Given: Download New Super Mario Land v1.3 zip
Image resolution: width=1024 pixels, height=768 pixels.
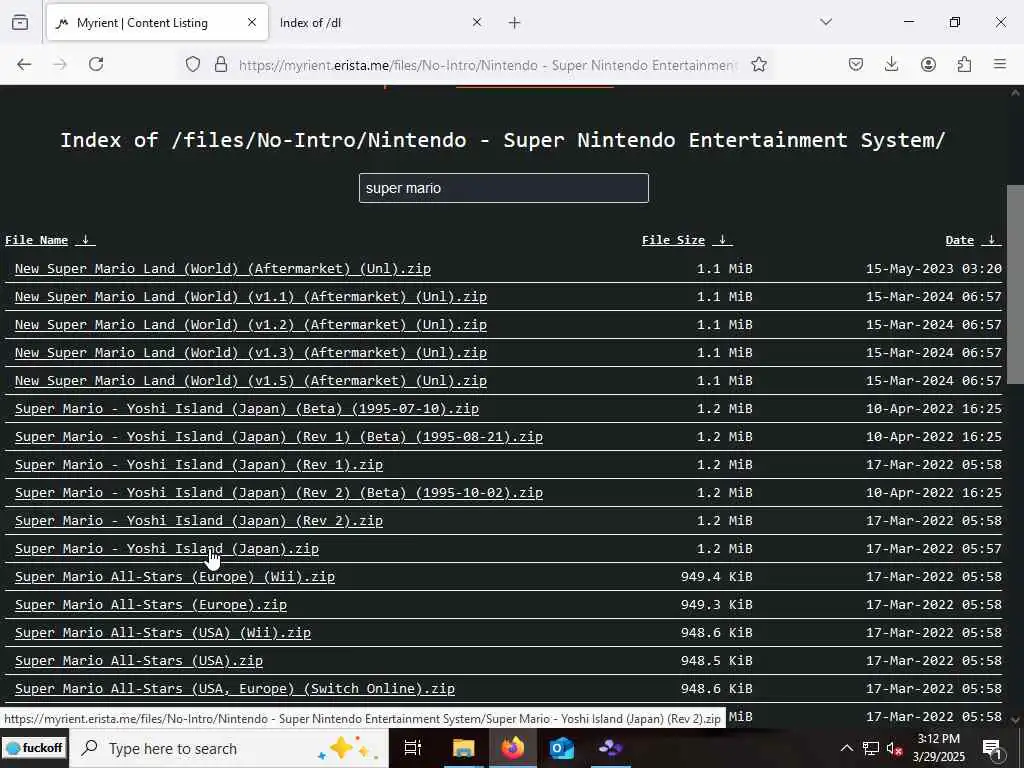Looking at the screenshot, I should 251,353.
